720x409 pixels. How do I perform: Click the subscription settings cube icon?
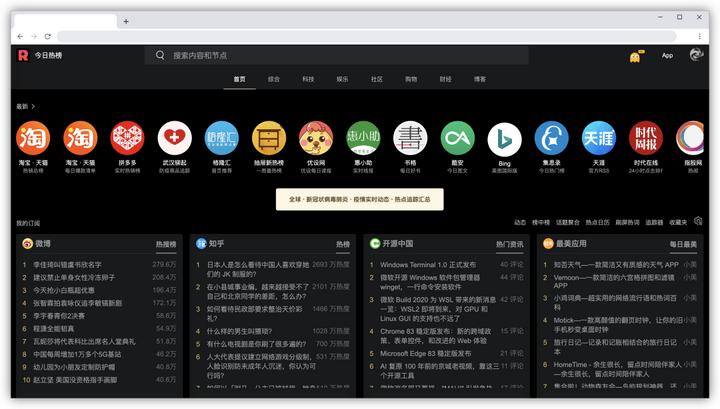pyautogui.click(x=698, y=221)
